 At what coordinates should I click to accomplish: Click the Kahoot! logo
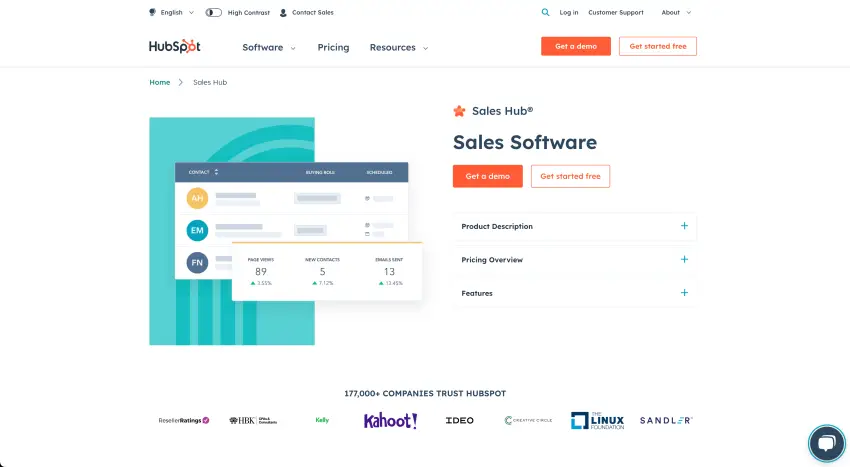tap(390, 420)
